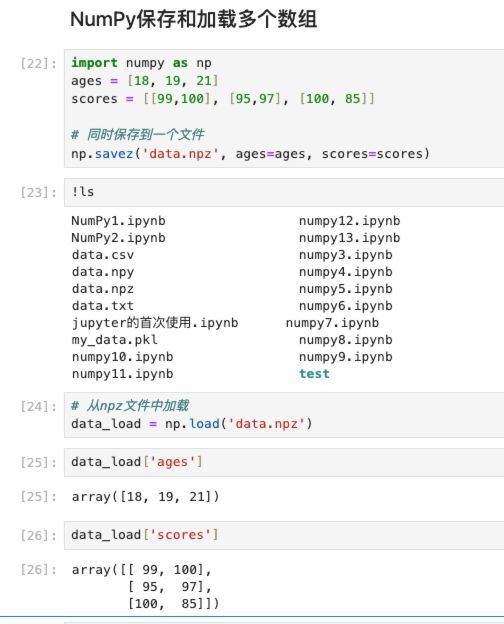Screen dimensions: 504x624
Task: Click the data_load['scores'] code cell
Action: point(284,535)
